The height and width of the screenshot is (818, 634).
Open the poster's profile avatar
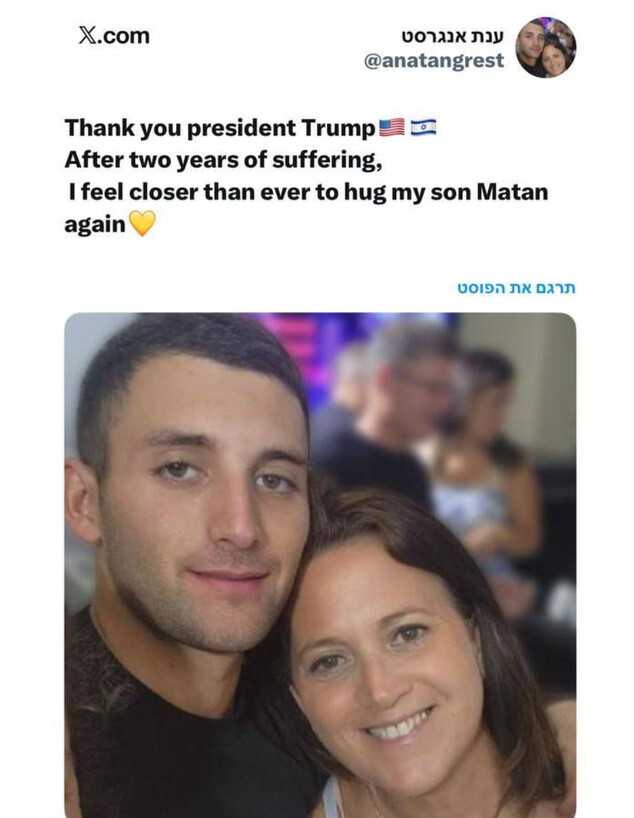coord(545,47)
